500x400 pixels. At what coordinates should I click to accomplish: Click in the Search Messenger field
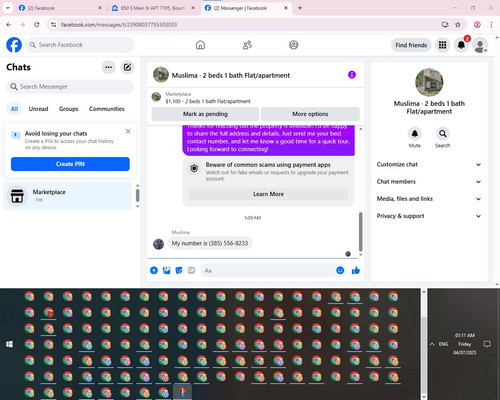coord(70,87)
